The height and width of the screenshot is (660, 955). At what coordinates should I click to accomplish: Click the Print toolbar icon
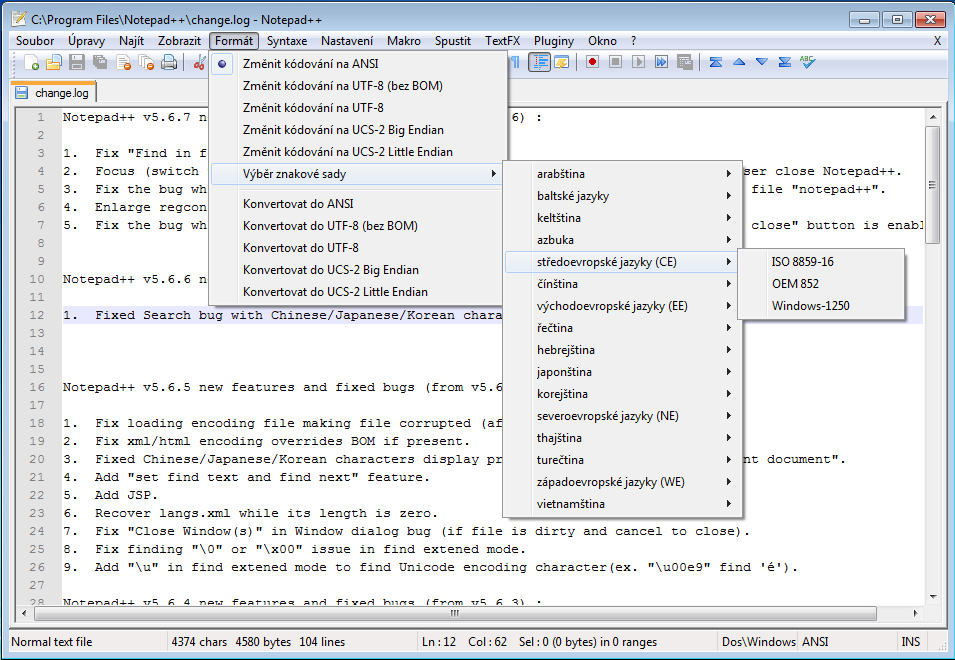[x=169, y=62]
